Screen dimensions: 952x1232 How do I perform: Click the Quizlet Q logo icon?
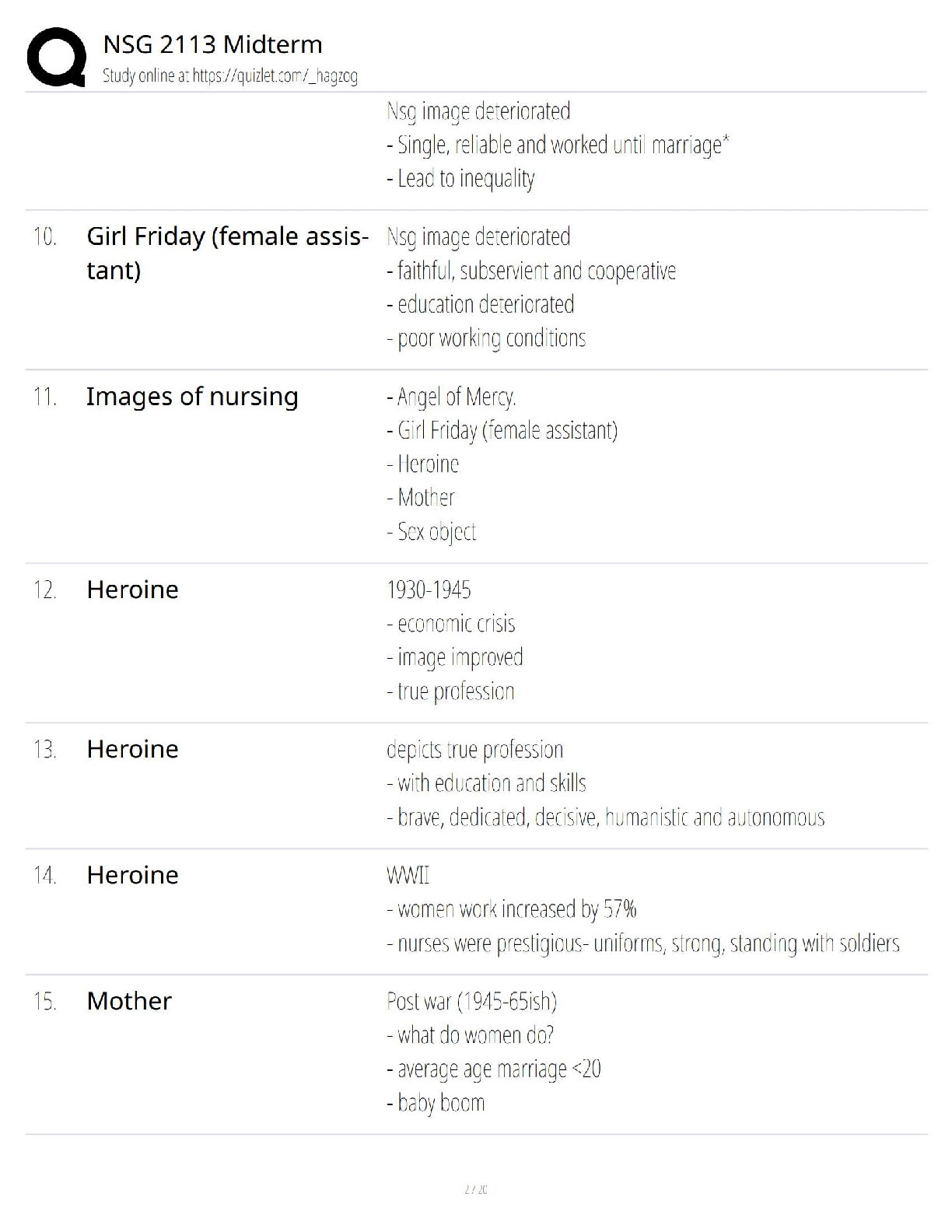[56, 56]
